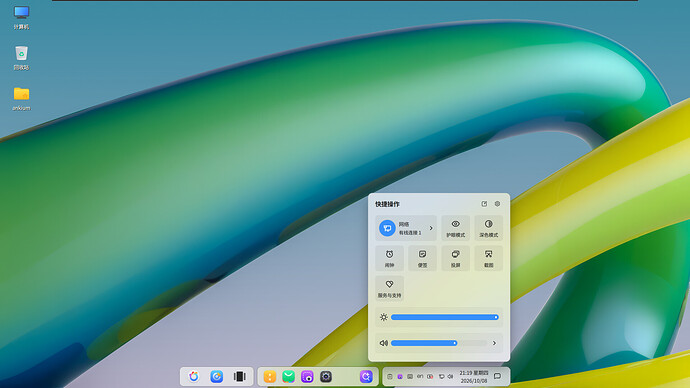690x388 pixels.
Task: Switch the input method via the 'en' tray indicator
Action: [420, 377]
